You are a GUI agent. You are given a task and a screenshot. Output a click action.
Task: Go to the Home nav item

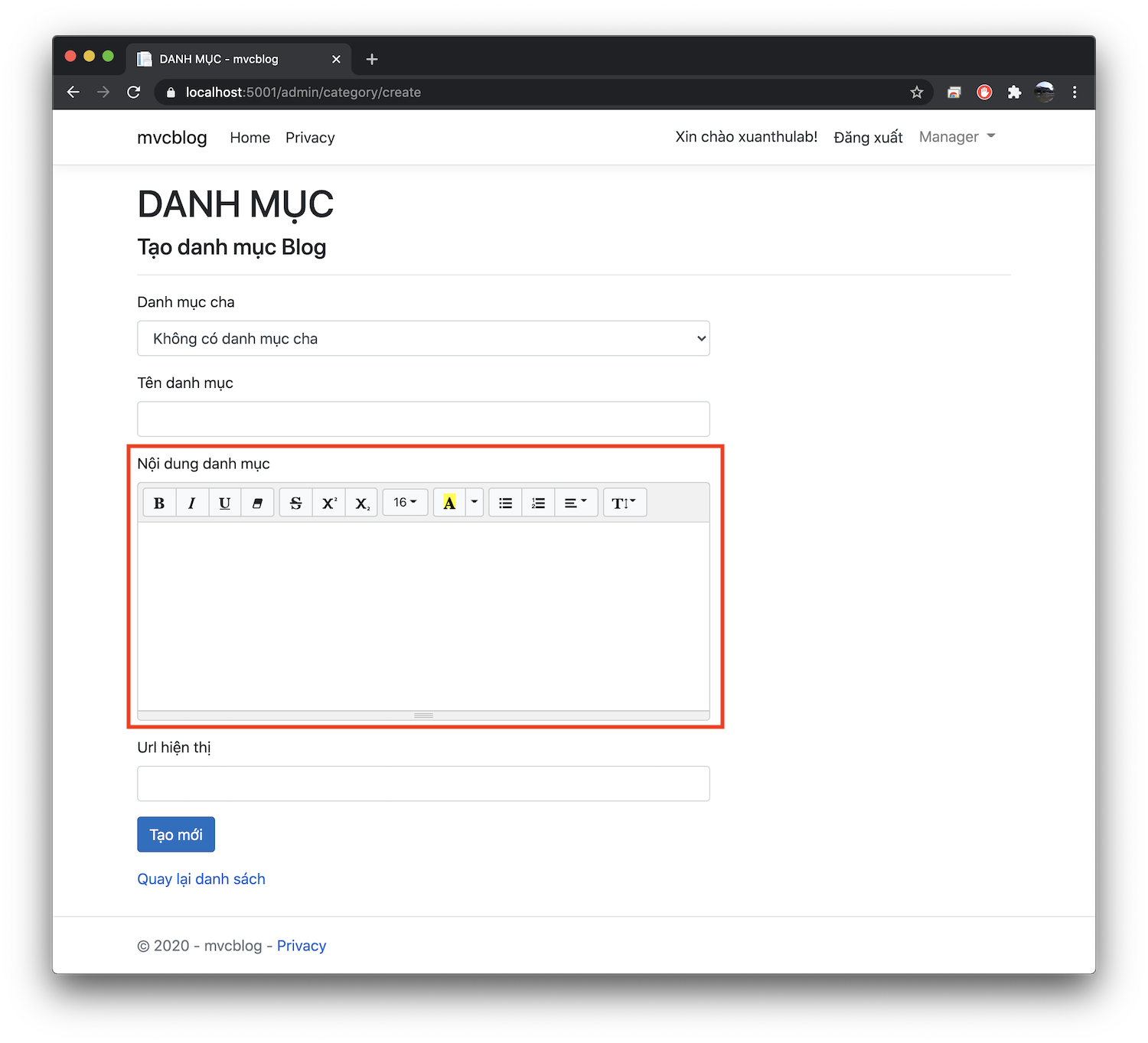coord(250,138)
